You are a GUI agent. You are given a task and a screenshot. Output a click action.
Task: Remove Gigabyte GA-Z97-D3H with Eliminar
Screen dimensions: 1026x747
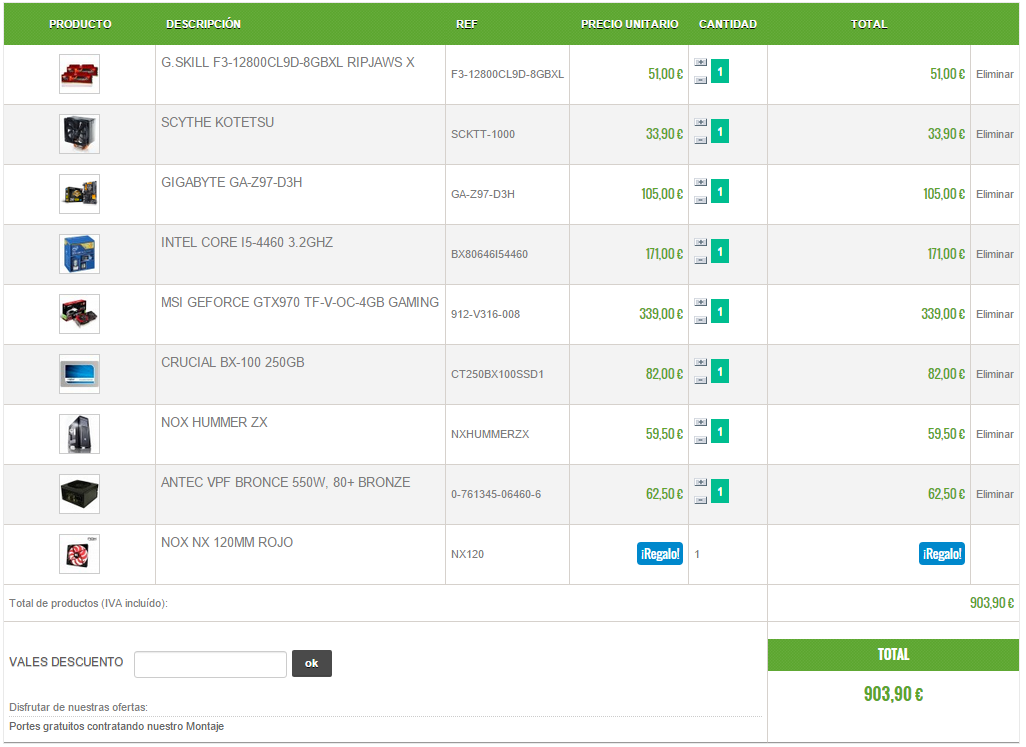pos(995,194)
